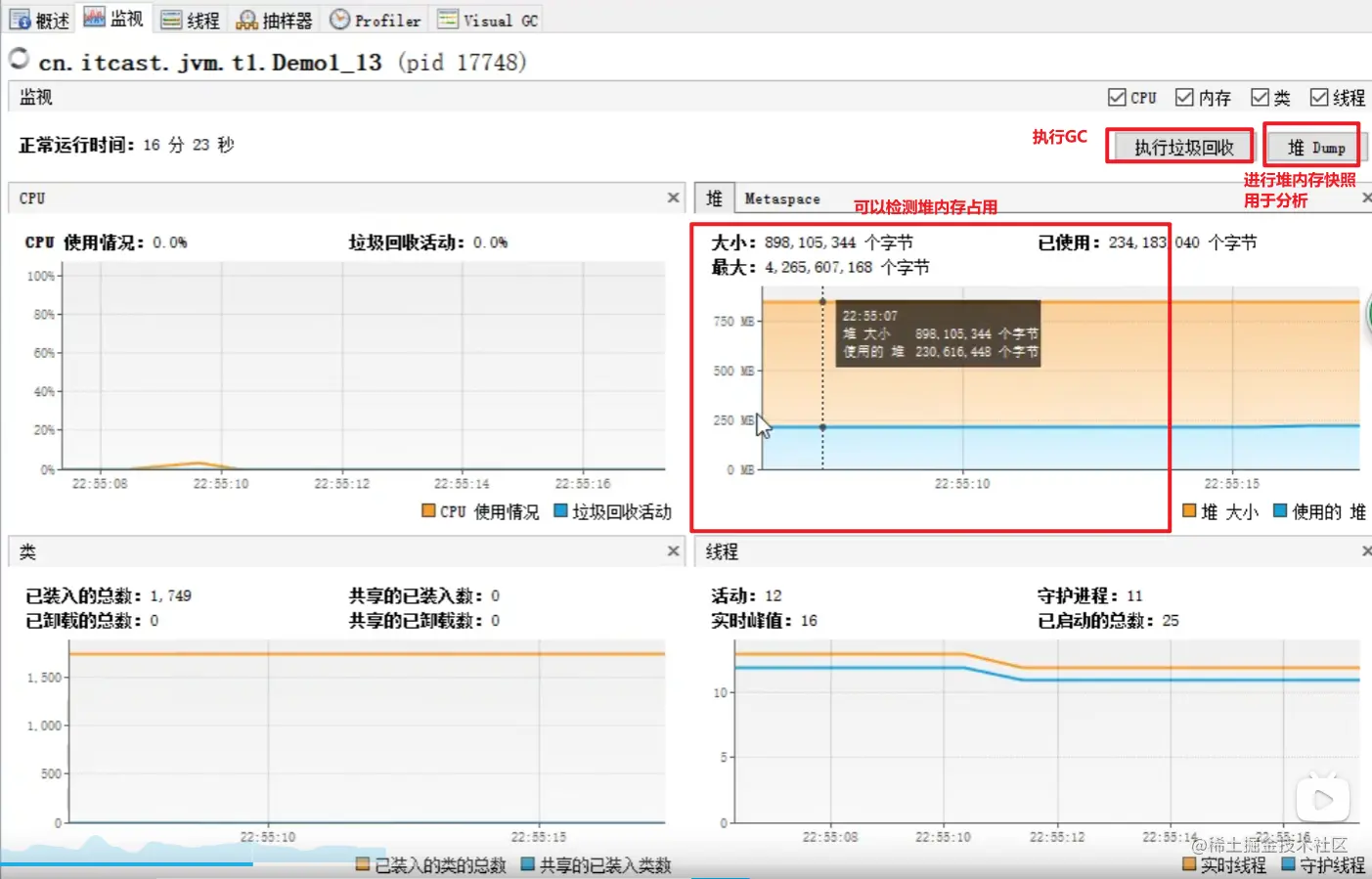Click the 抽样器 binoculars icon
This screenshot has width=1372, height=879.
[x=247, y=21]
